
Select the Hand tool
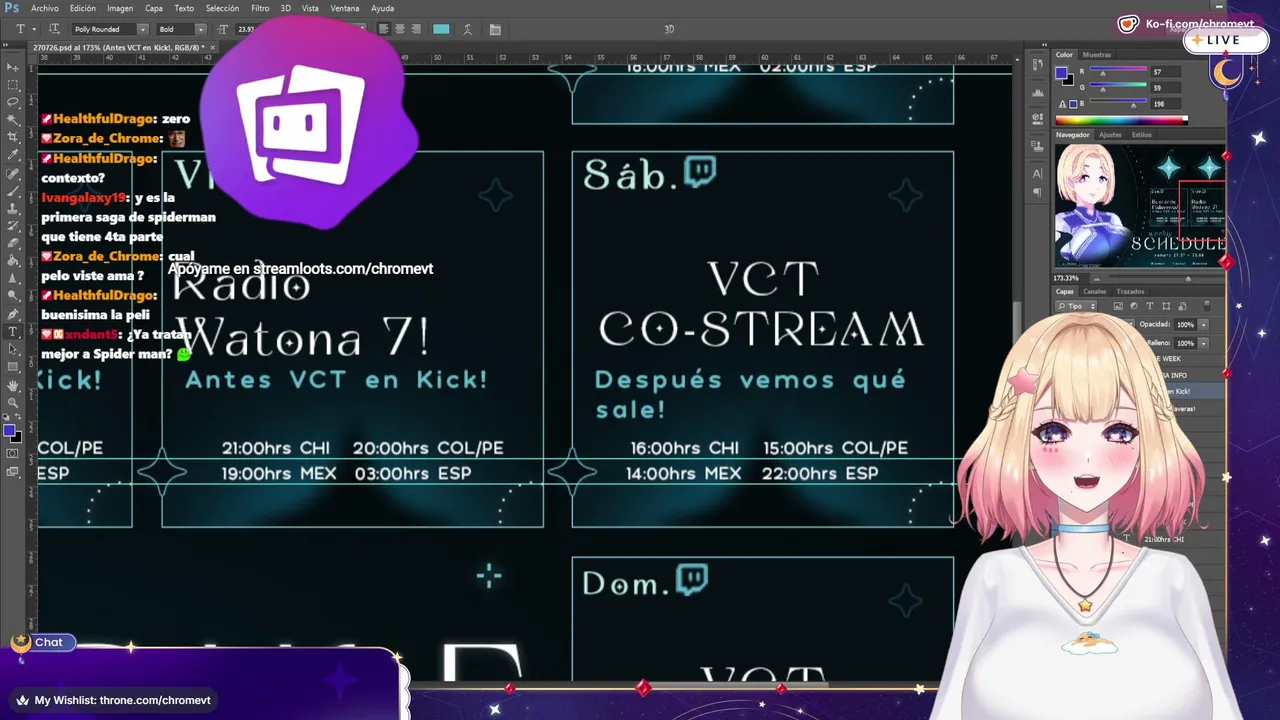click(13, 385)
